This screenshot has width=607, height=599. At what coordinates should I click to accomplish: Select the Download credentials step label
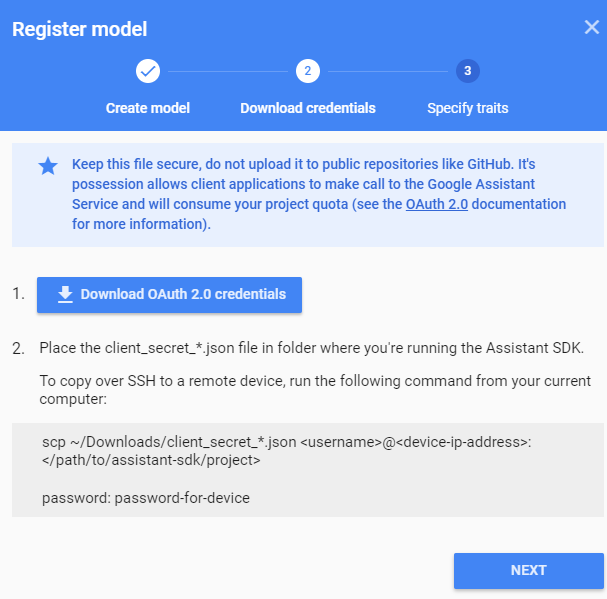[x=308, y=108]
